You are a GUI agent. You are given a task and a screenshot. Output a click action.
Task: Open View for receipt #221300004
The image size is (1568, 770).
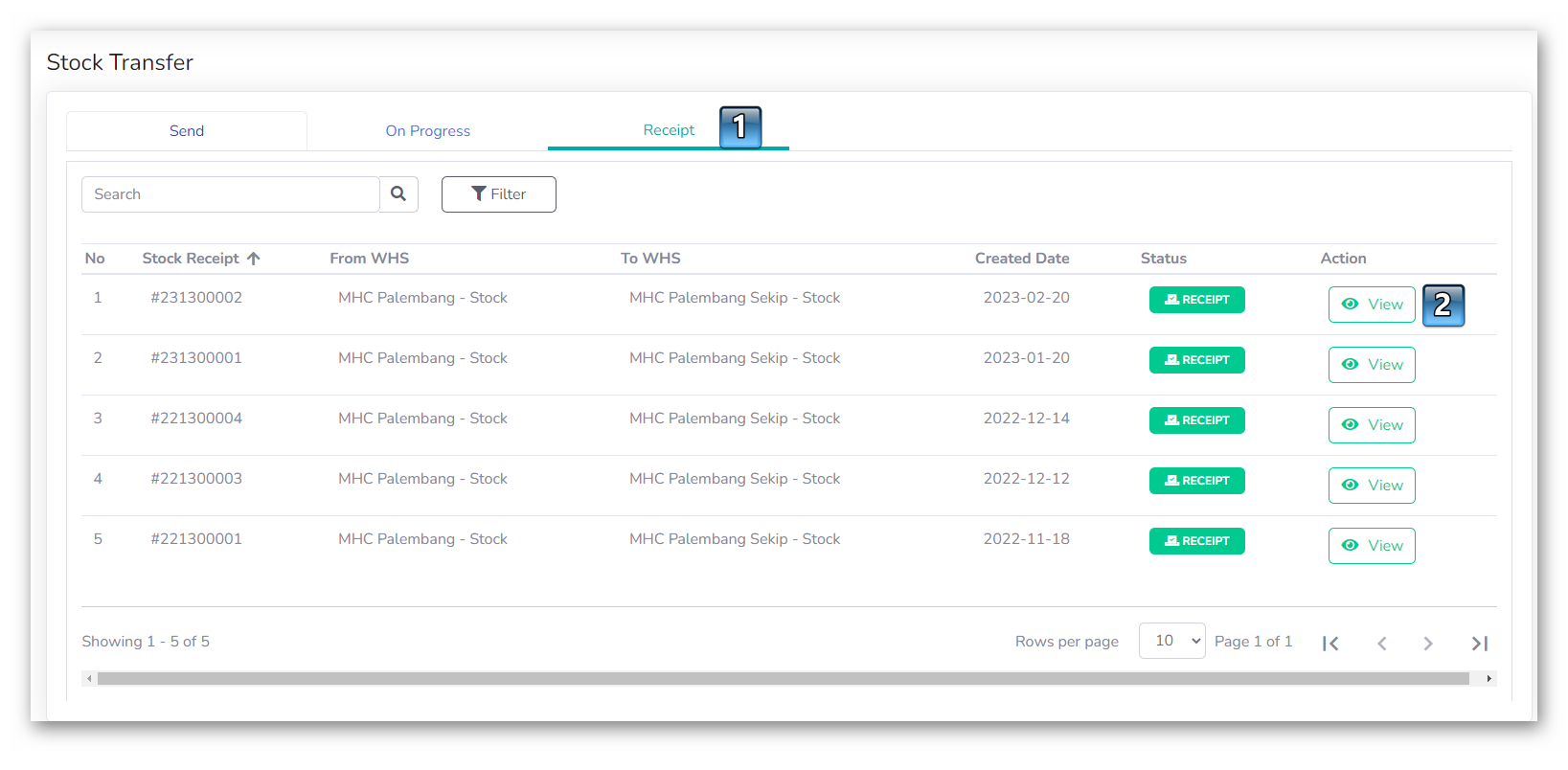1372,425
